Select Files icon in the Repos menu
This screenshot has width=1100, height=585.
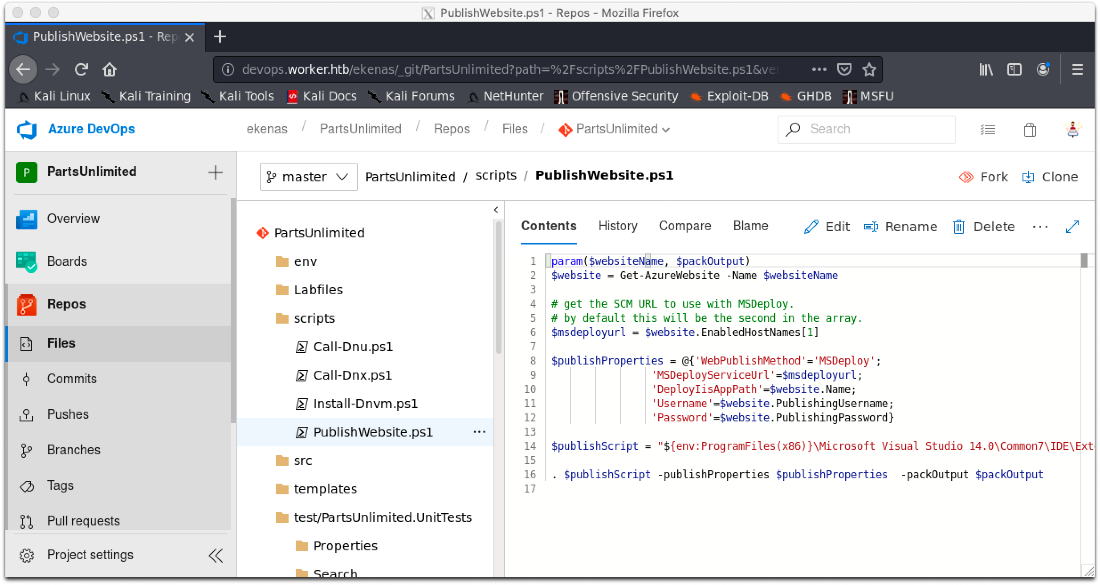tap(26, 344)
